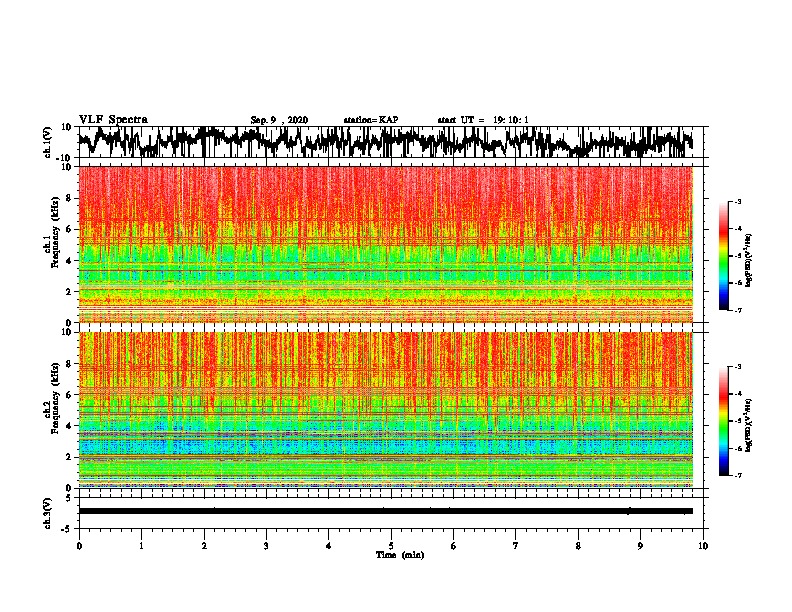Select the "start UT = 19:10:1" text
The image size is (792, 612).
(x=483, y=120)
